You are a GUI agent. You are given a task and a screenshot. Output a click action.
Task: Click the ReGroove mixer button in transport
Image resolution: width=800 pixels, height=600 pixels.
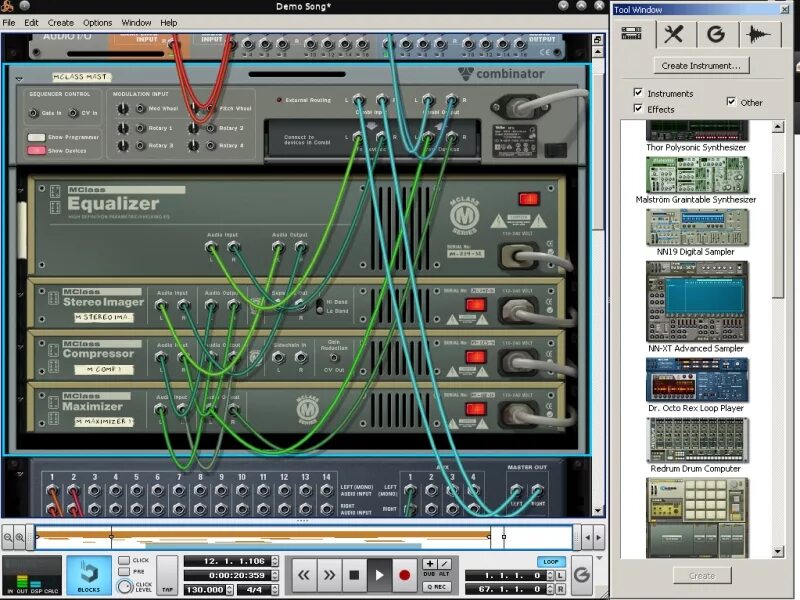tap(582, 575)
